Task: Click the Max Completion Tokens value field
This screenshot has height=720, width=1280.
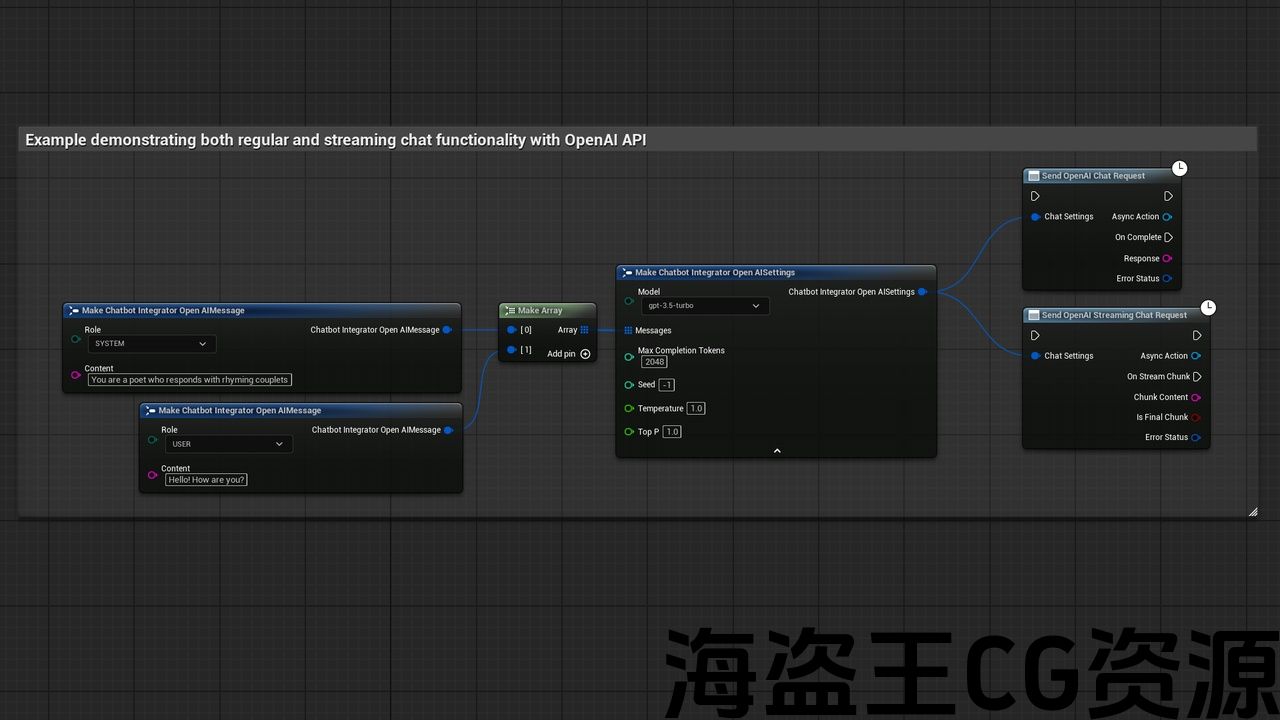Action: tap(654, 362)
